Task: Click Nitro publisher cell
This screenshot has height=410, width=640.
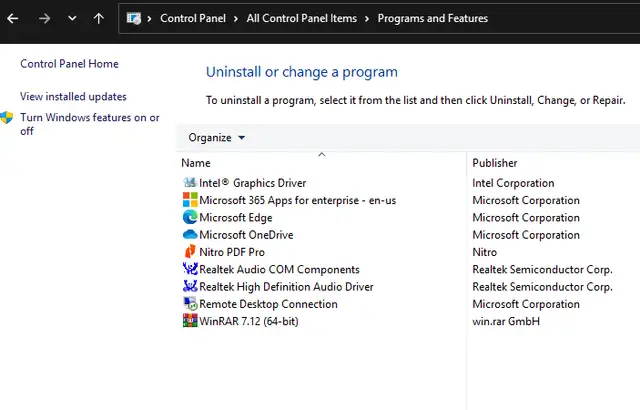Action: pos(484,252)
